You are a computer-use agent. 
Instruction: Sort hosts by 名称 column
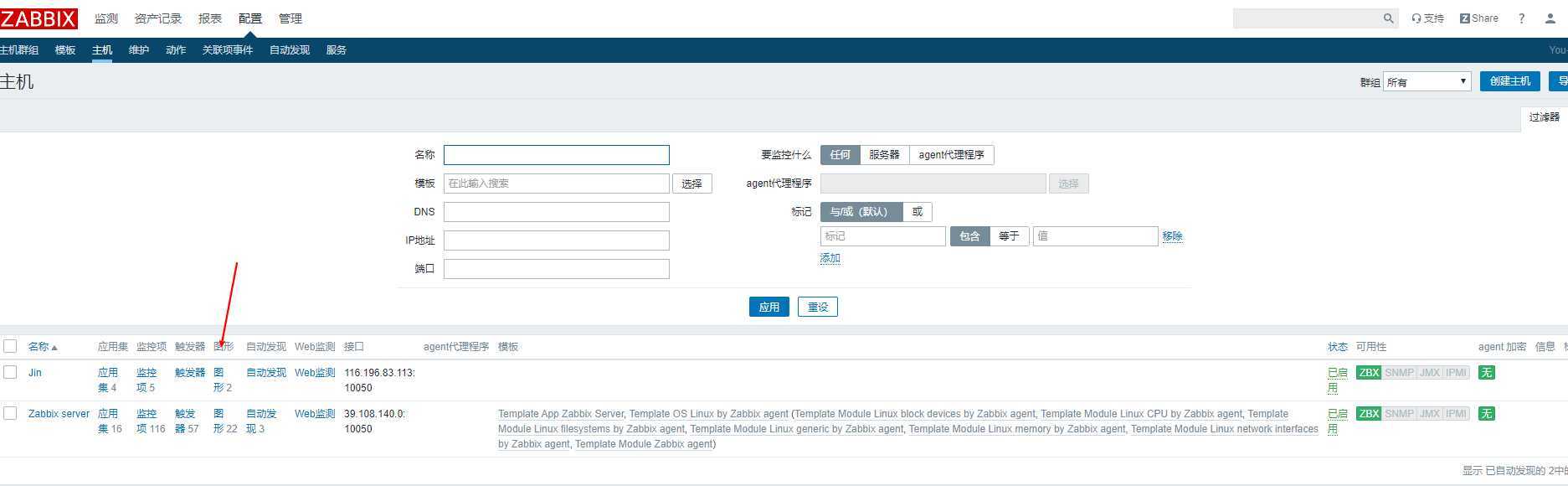pos(43,347)
